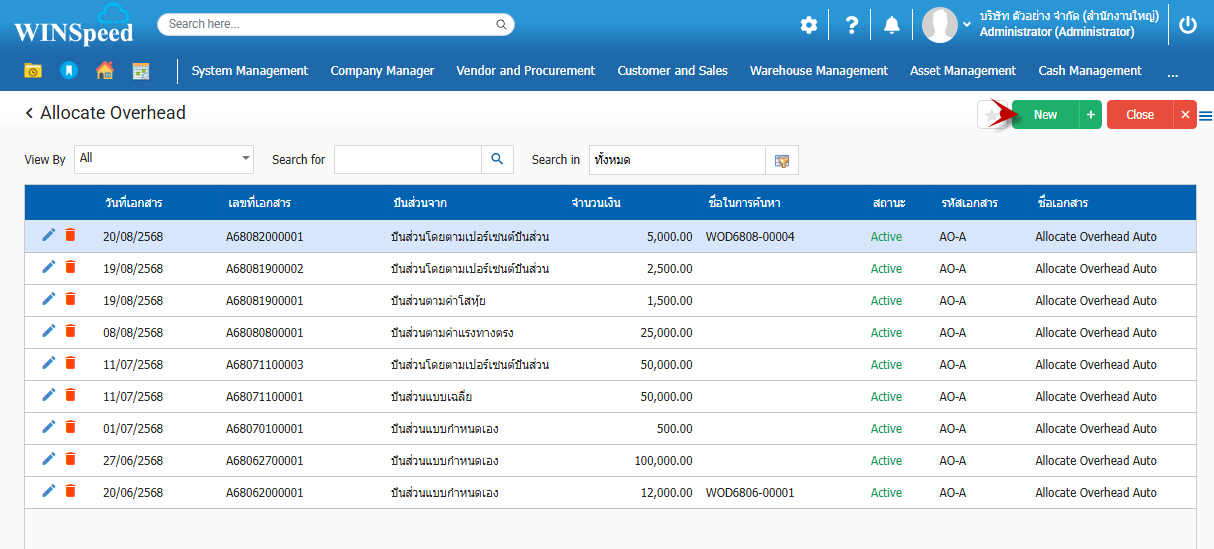The image size is (1214, 549).
Task: Edit document A68082000001 with pencil icon
Action: pyautogui.click(x=49, y=236)
